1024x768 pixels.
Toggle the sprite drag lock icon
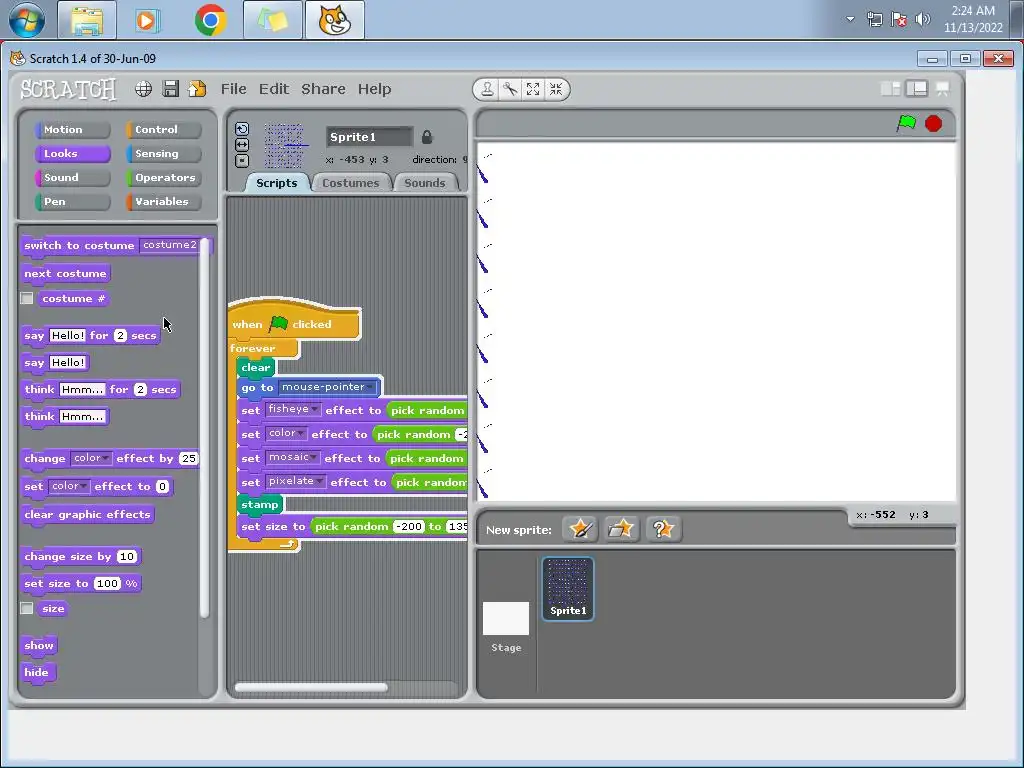(427, 136)
